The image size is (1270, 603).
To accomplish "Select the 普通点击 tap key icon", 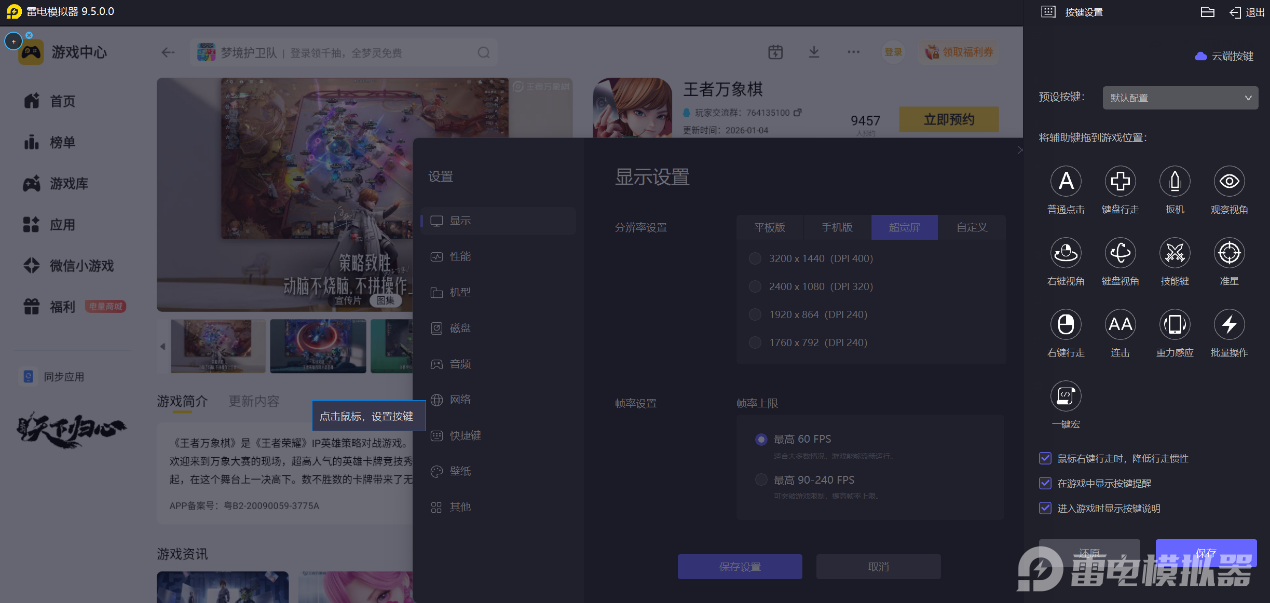I will 1066,181.
